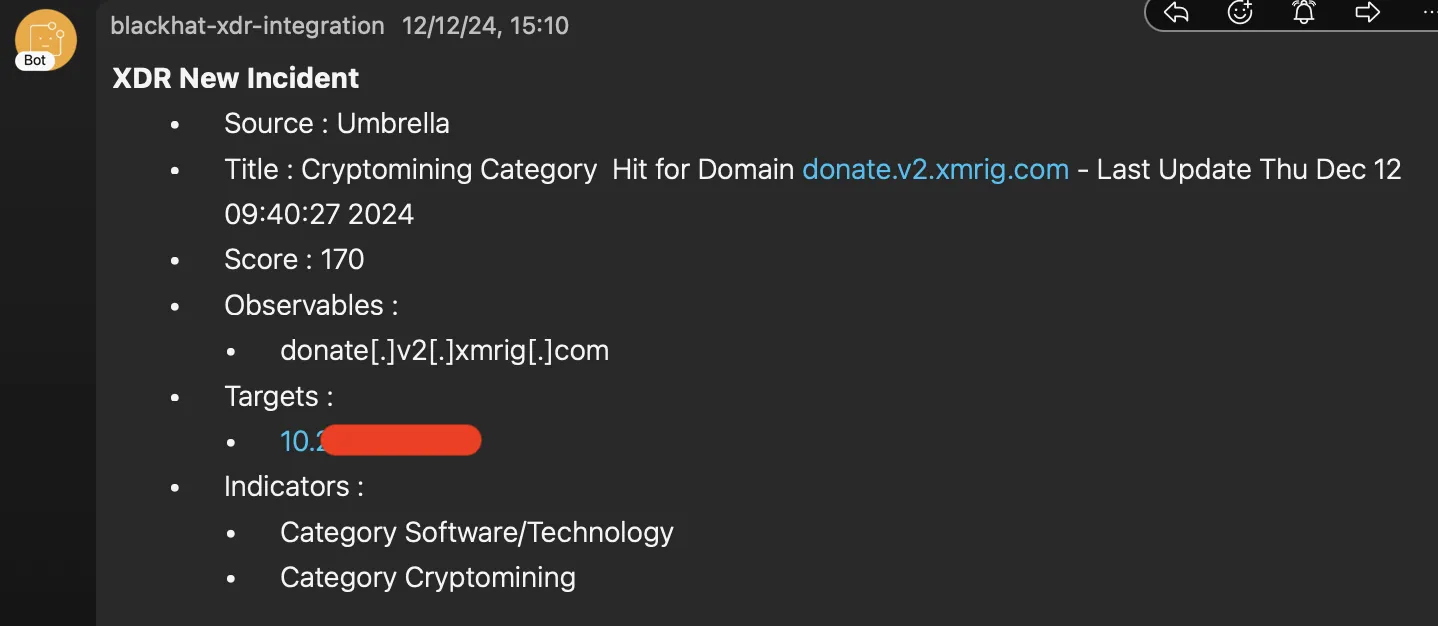Image resolution: width=1438 pixels, height=626 pixels.
Task: Set a reminder with the bell icon
Action: pyautogui.click(x=1303, y=13)
